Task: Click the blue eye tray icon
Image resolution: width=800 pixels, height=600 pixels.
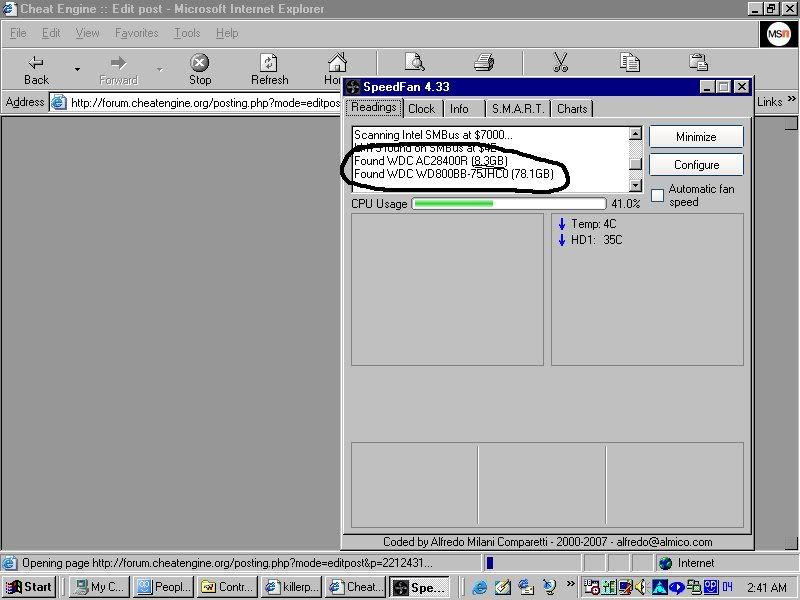Action: coord(677,587)
